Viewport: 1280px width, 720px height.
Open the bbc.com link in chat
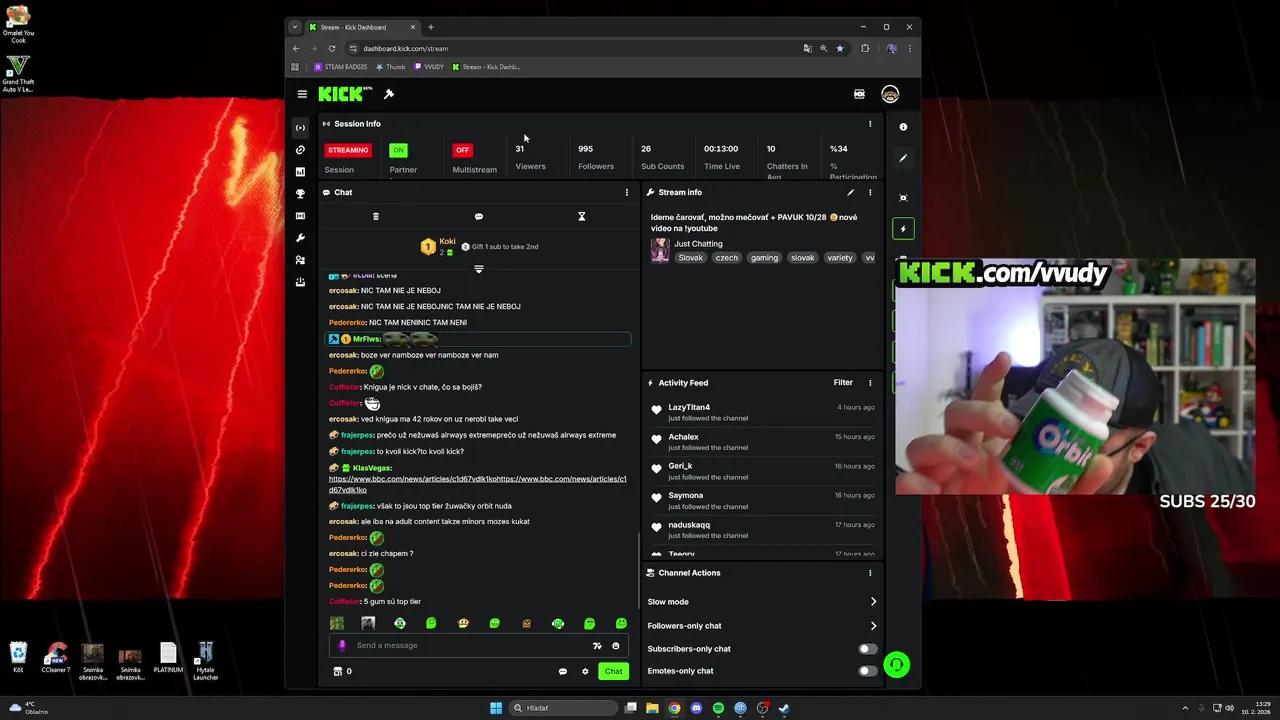coord(478,484)
